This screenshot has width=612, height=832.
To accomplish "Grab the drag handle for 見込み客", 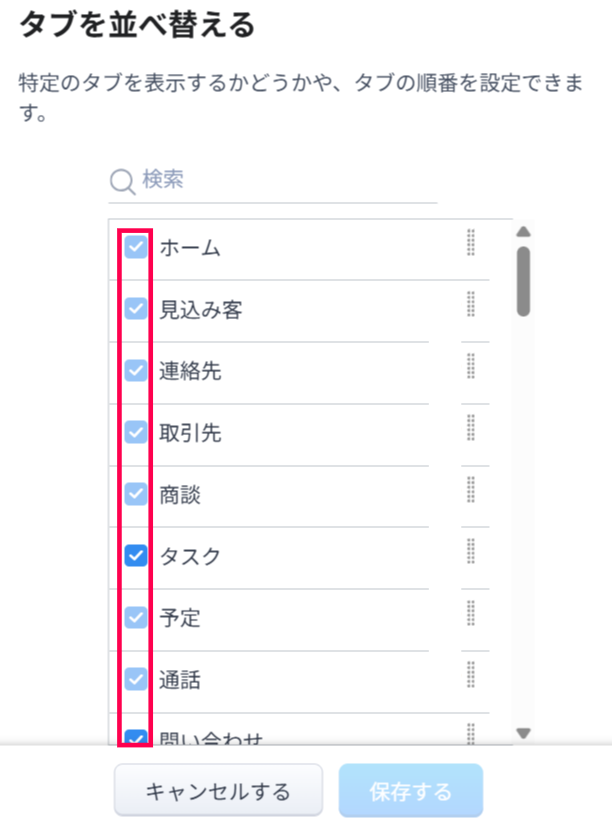I will click(471, 306).
